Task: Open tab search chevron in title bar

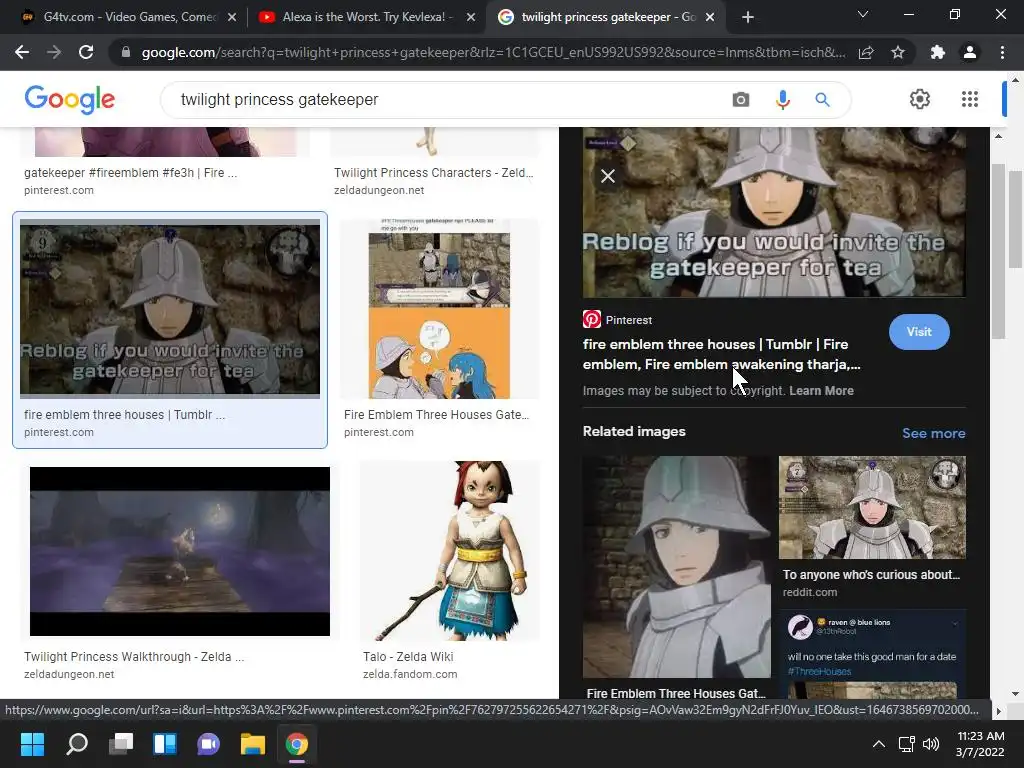Action: [863, 14]
